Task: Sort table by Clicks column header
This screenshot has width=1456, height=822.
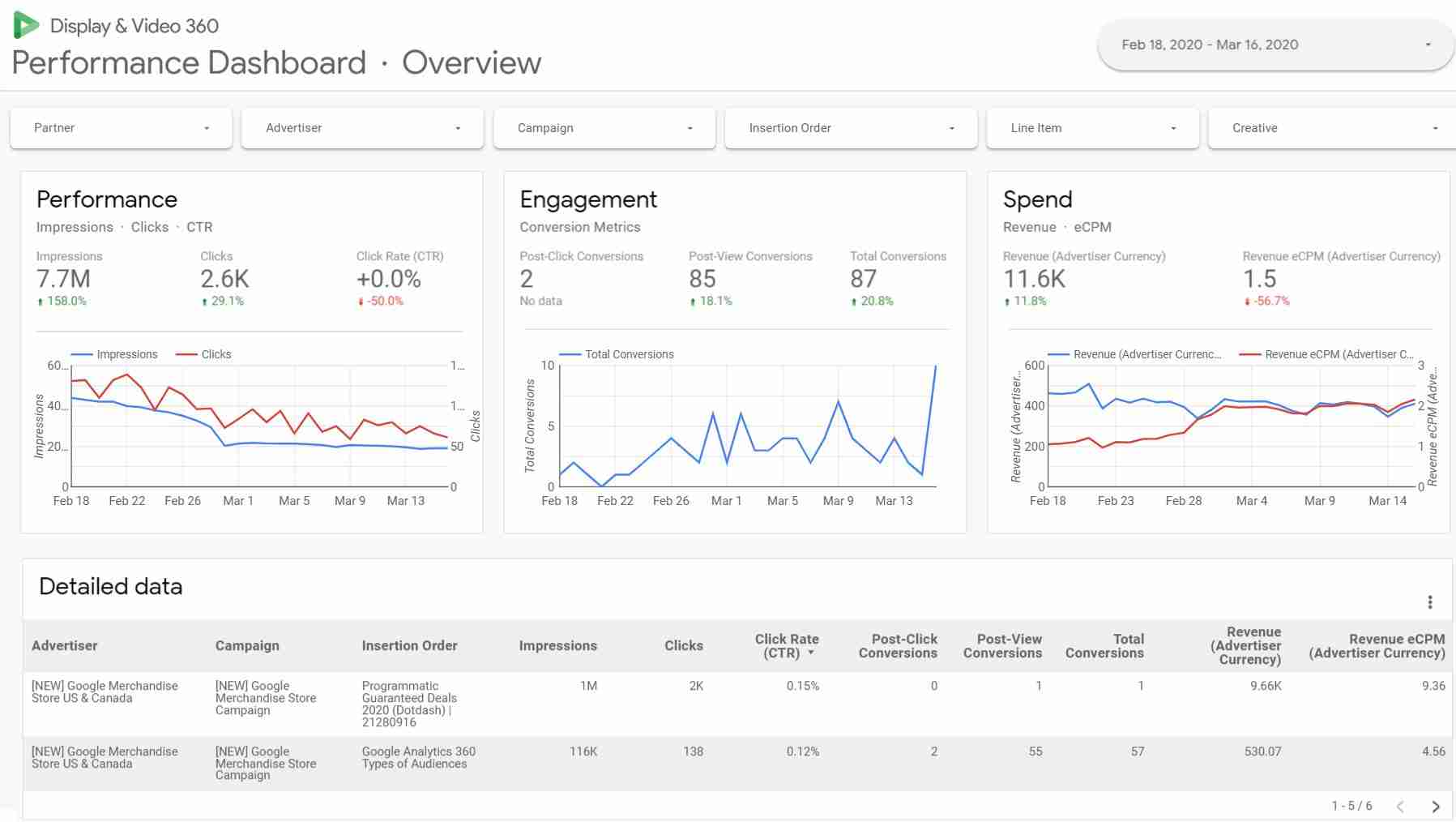Action: pyautogui.click(x=683, y=646)
